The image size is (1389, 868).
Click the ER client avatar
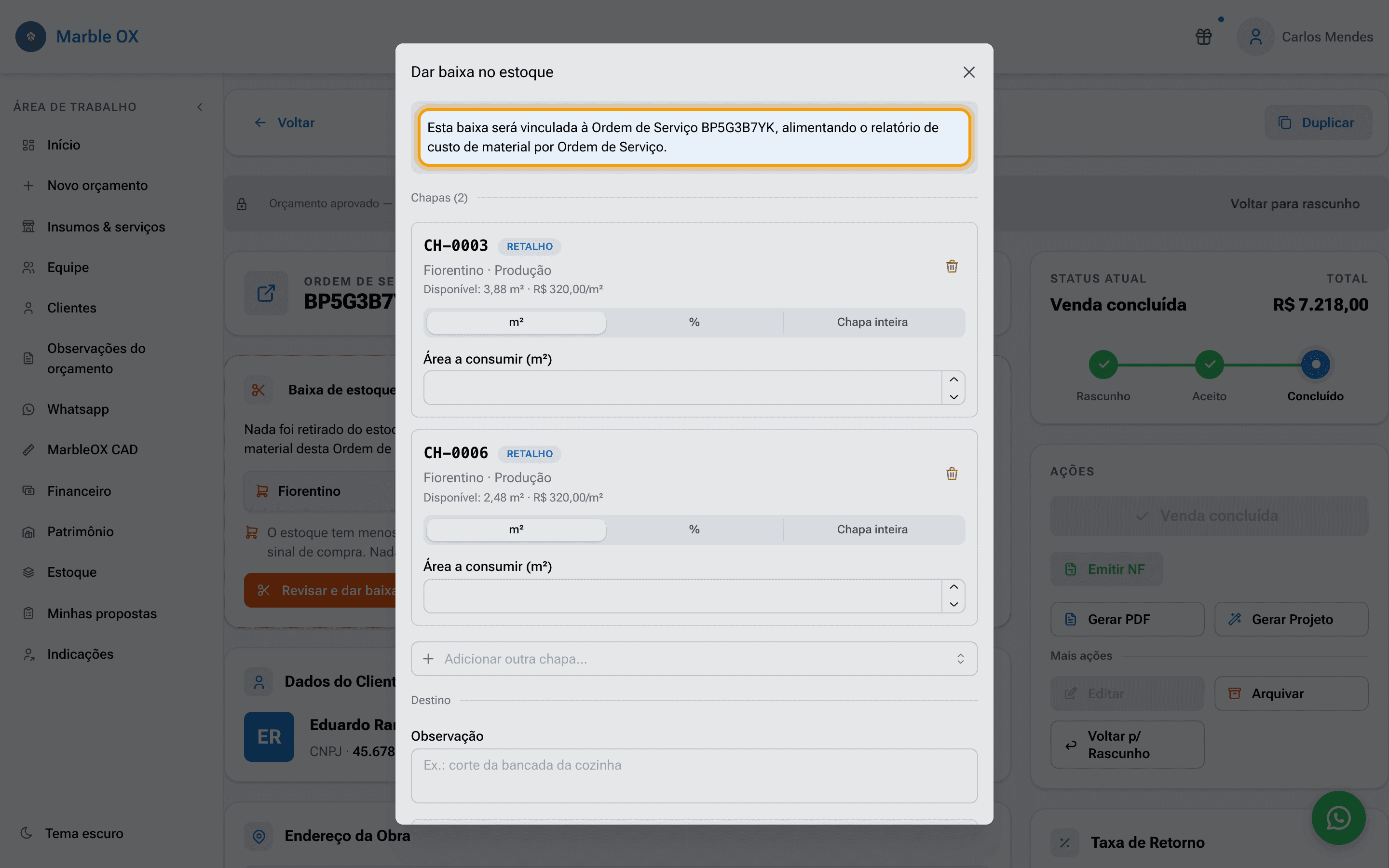(x=269, y=736)
